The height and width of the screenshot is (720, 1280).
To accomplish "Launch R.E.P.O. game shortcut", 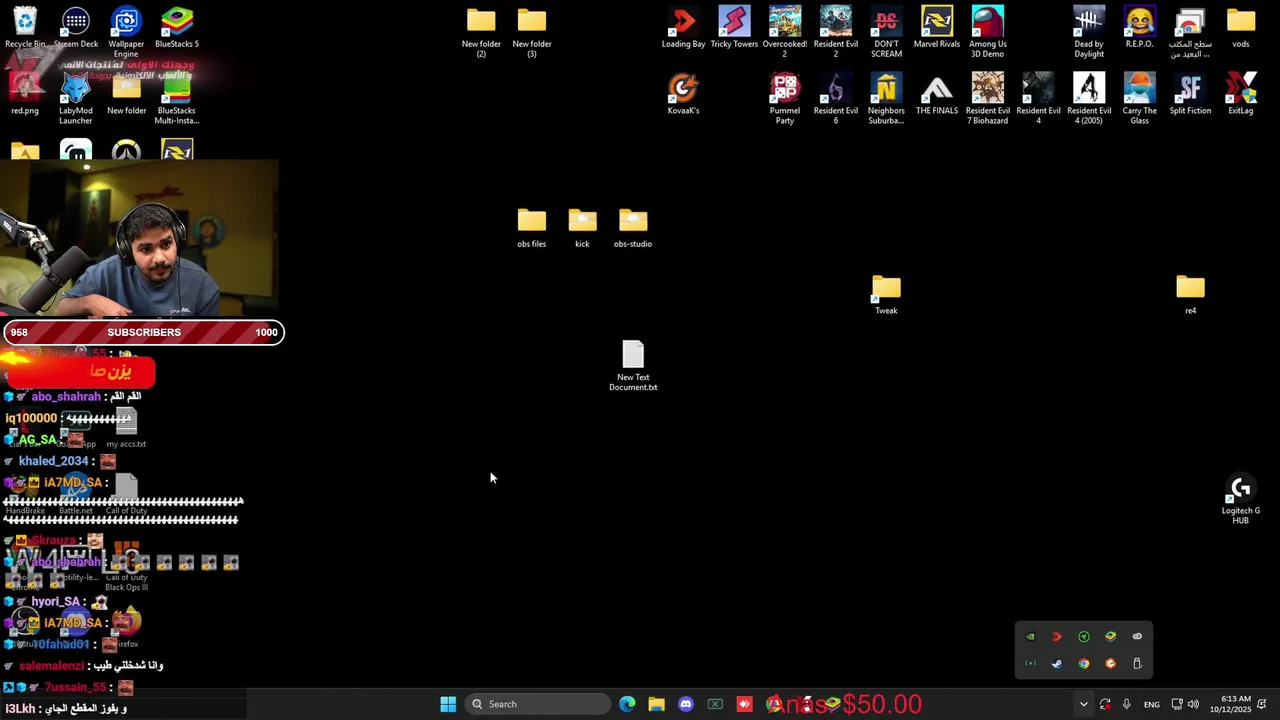I will click(x=1140, y=28).
